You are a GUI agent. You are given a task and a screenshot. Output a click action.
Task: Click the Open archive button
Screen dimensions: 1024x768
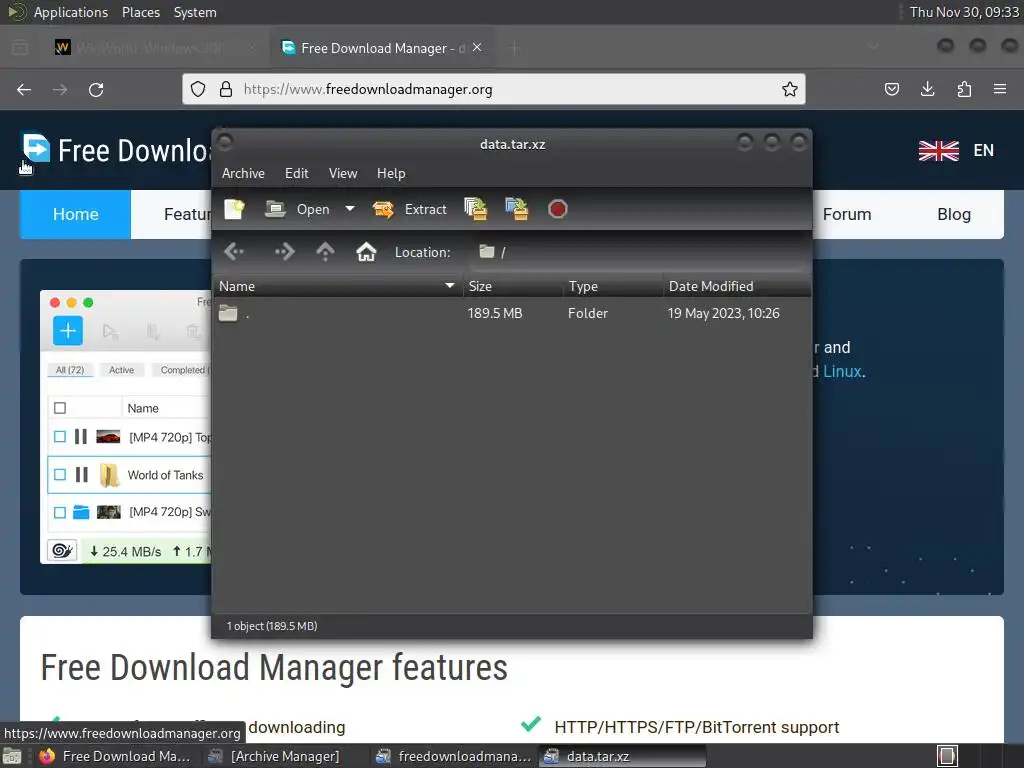[x=297, y=209]
